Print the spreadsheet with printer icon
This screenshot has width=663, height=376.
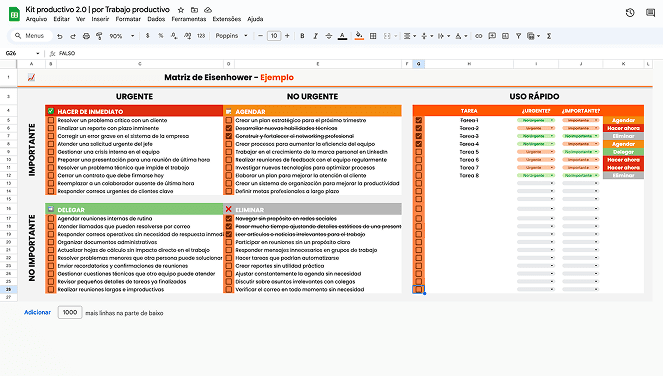coord(86,36)
